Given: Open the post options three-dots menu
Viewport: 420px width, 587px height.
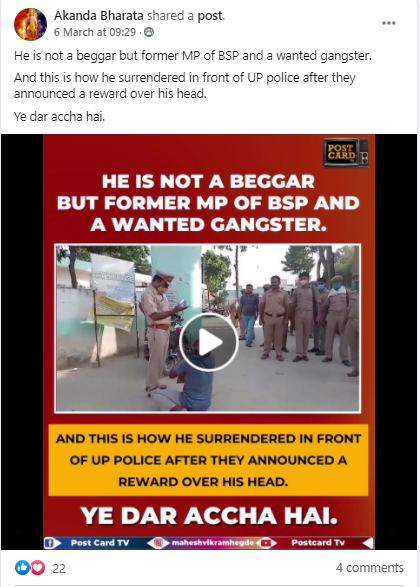Looking at the screenshot, I should [x=389, y=23].
